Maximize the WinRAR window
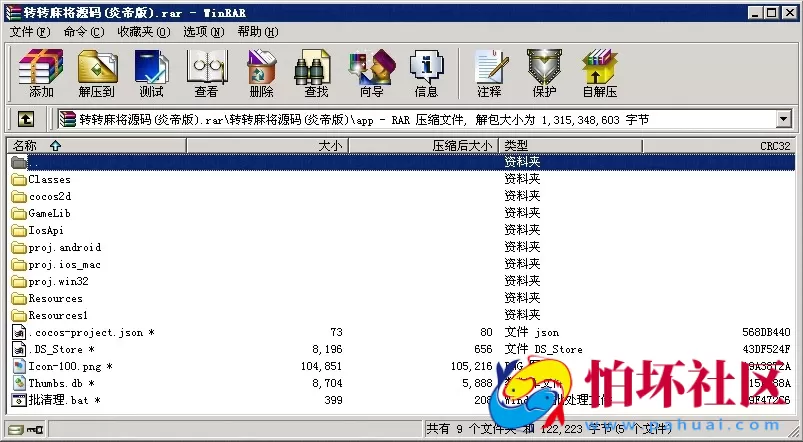The image size is (803, 442). pyautogui.click(x=771, y=12)
